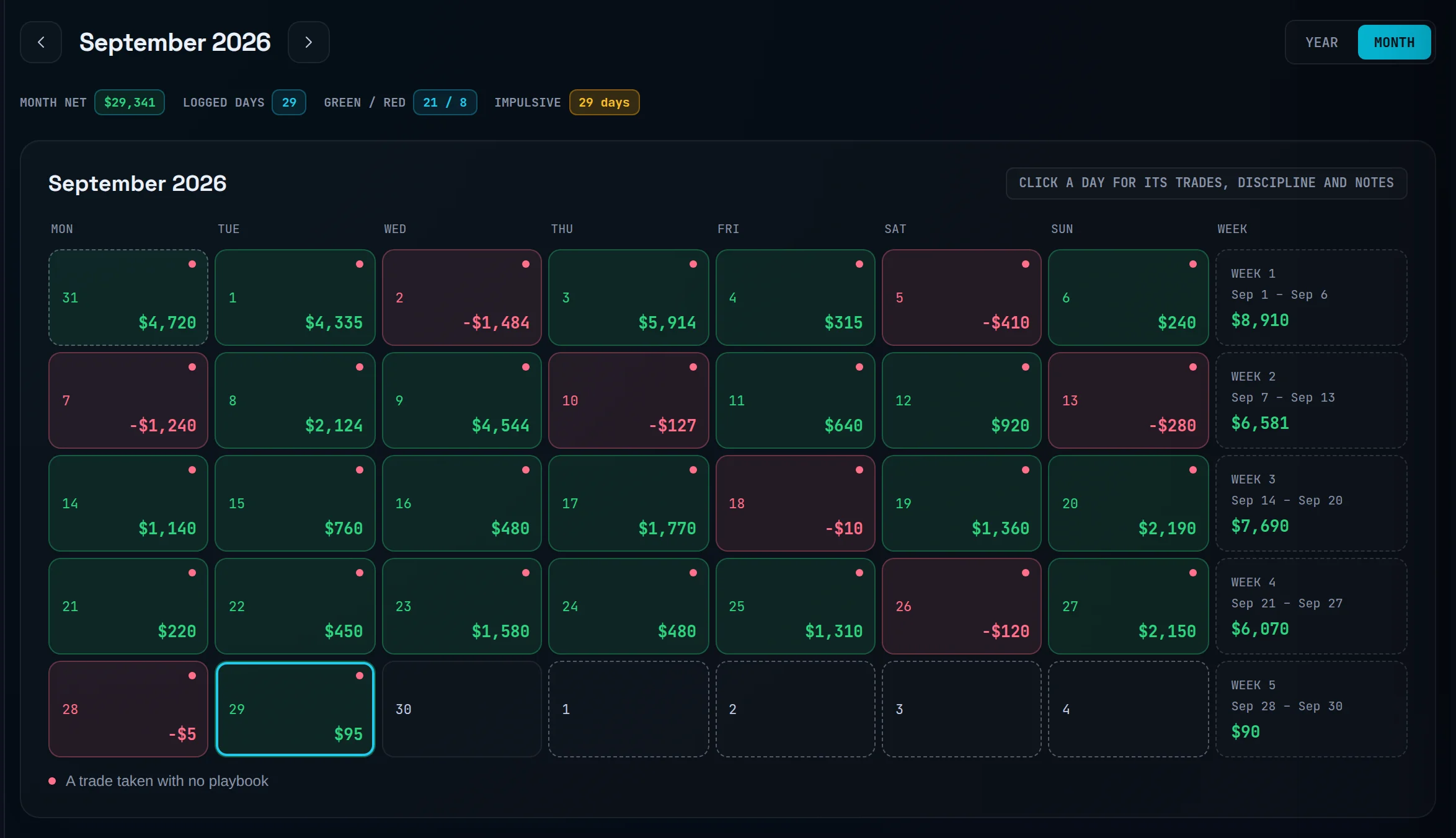Click the 29 days impulsive badge

604,102
